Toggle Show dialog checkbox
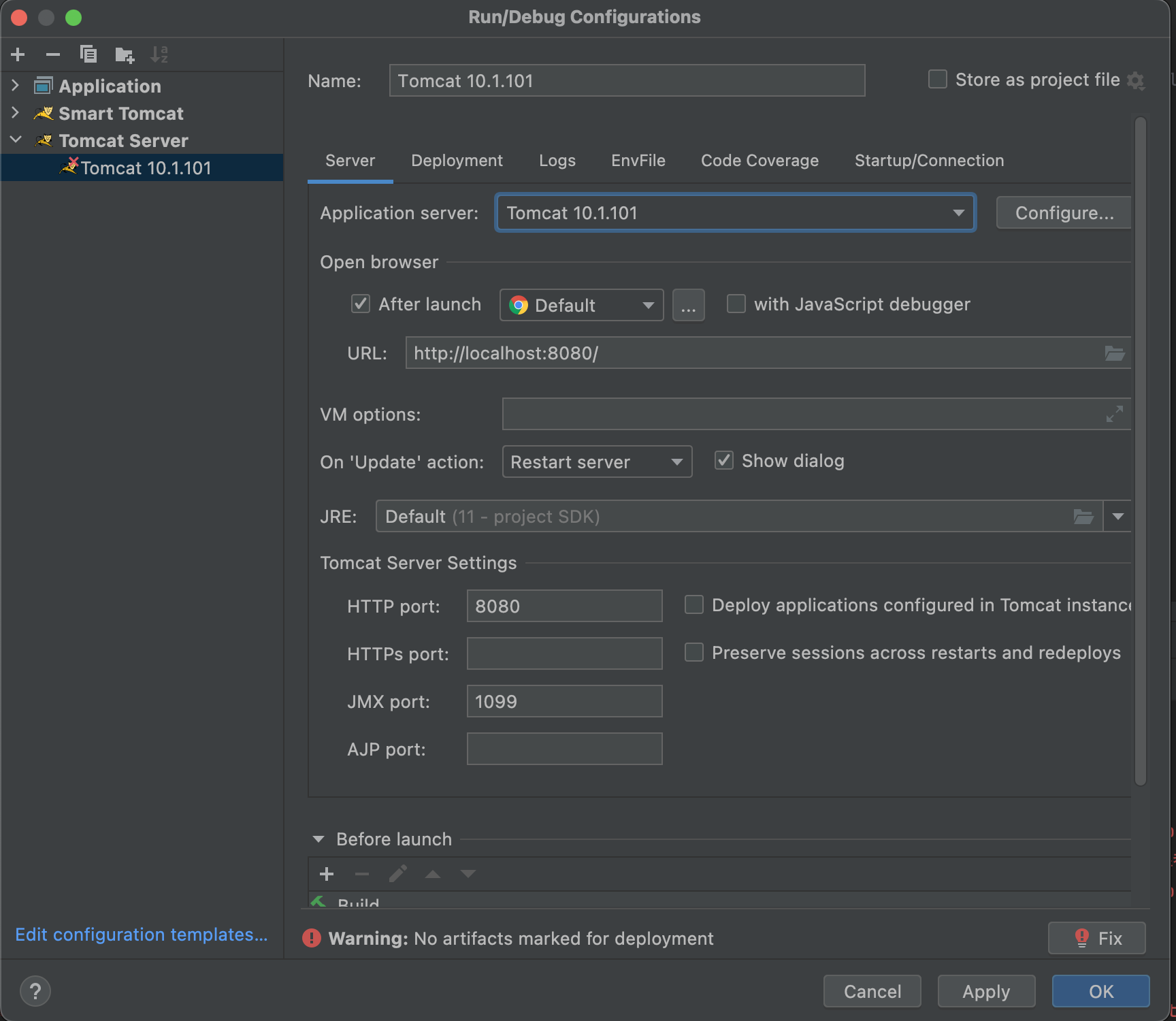 [724, 461]
